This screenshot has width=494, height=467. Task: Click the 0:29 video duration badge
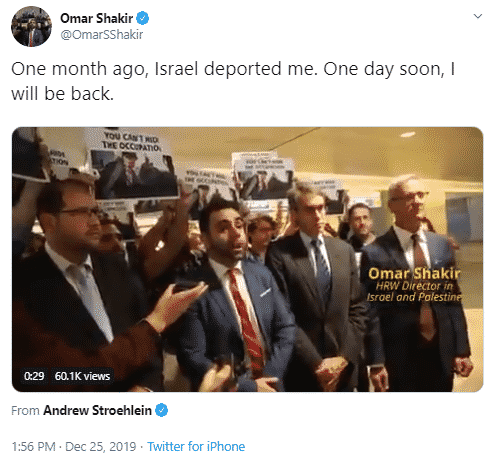click(34, 376)
